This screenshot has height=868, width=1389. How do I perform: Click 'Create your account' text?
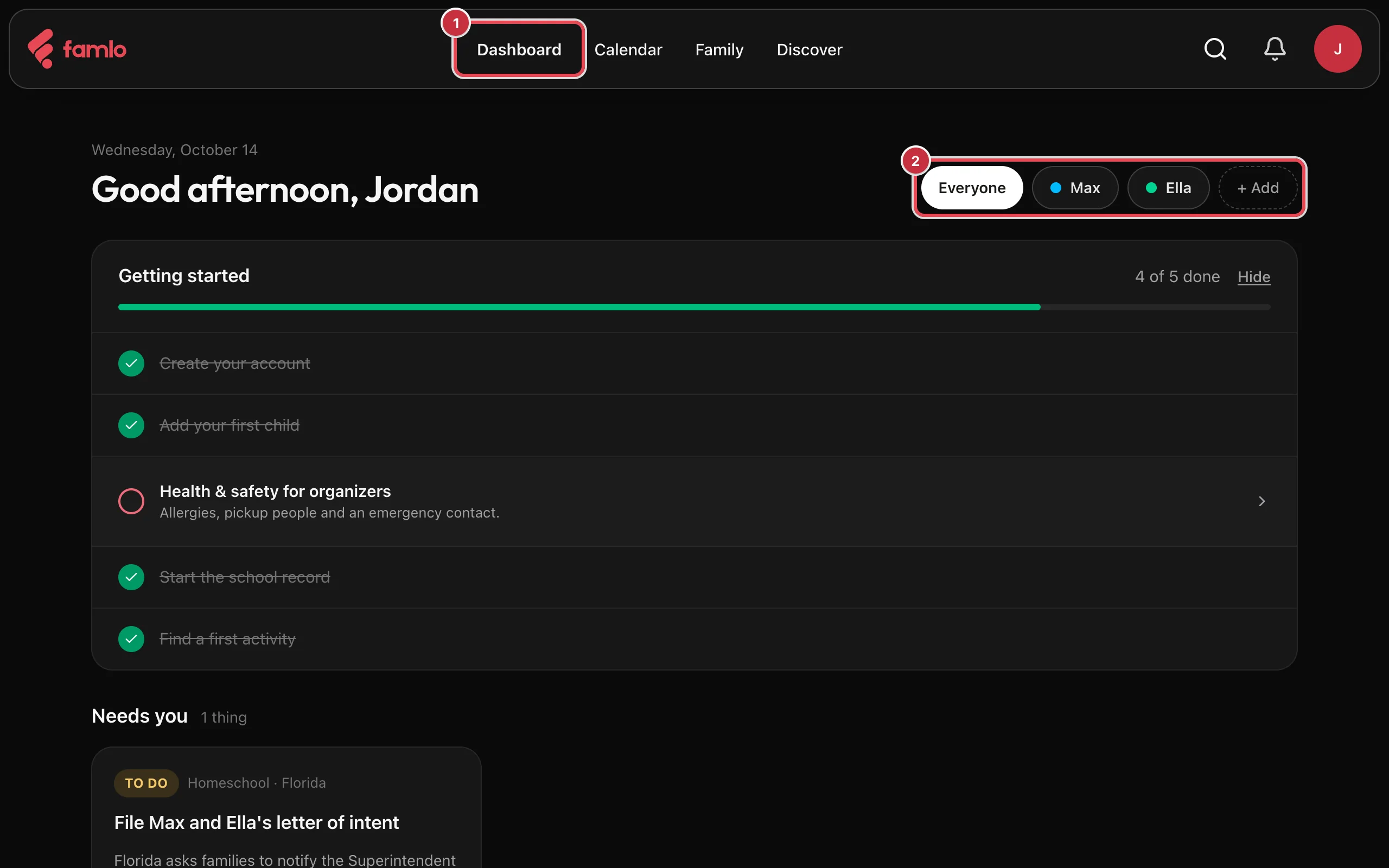235,363
